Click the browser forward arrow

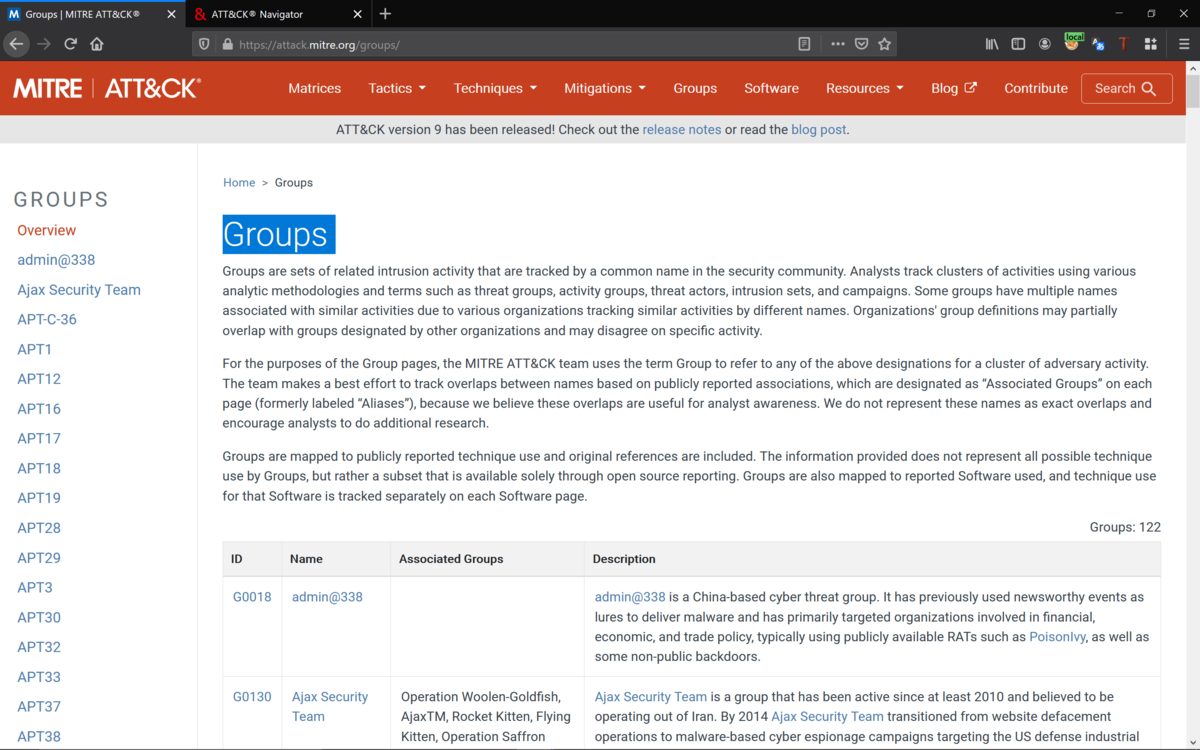pyautogui.click(x=43, y=44)
